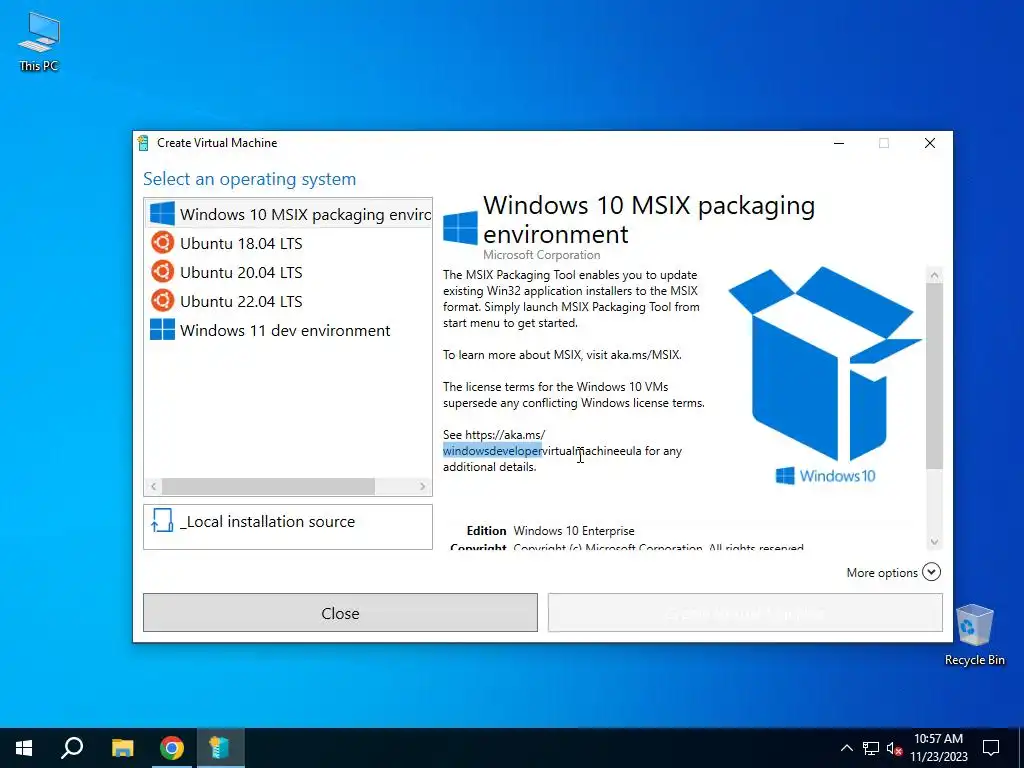The height and width of the screenshot is (768, 1024).
Task: Click the Ubuntu 20.04 logo icon
Action: tap(163, 272)
